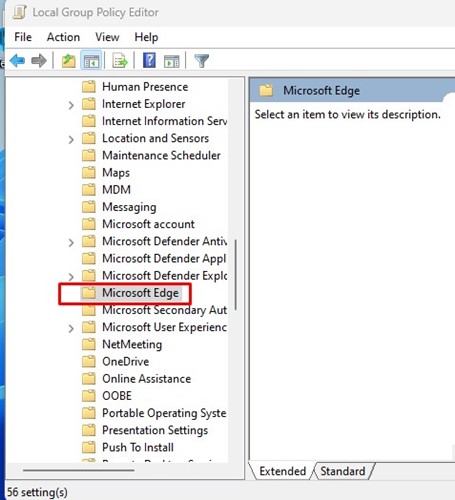Click the '56 setting(s)' status text
This screenshot has height=500, width=455.
[37, 492]
